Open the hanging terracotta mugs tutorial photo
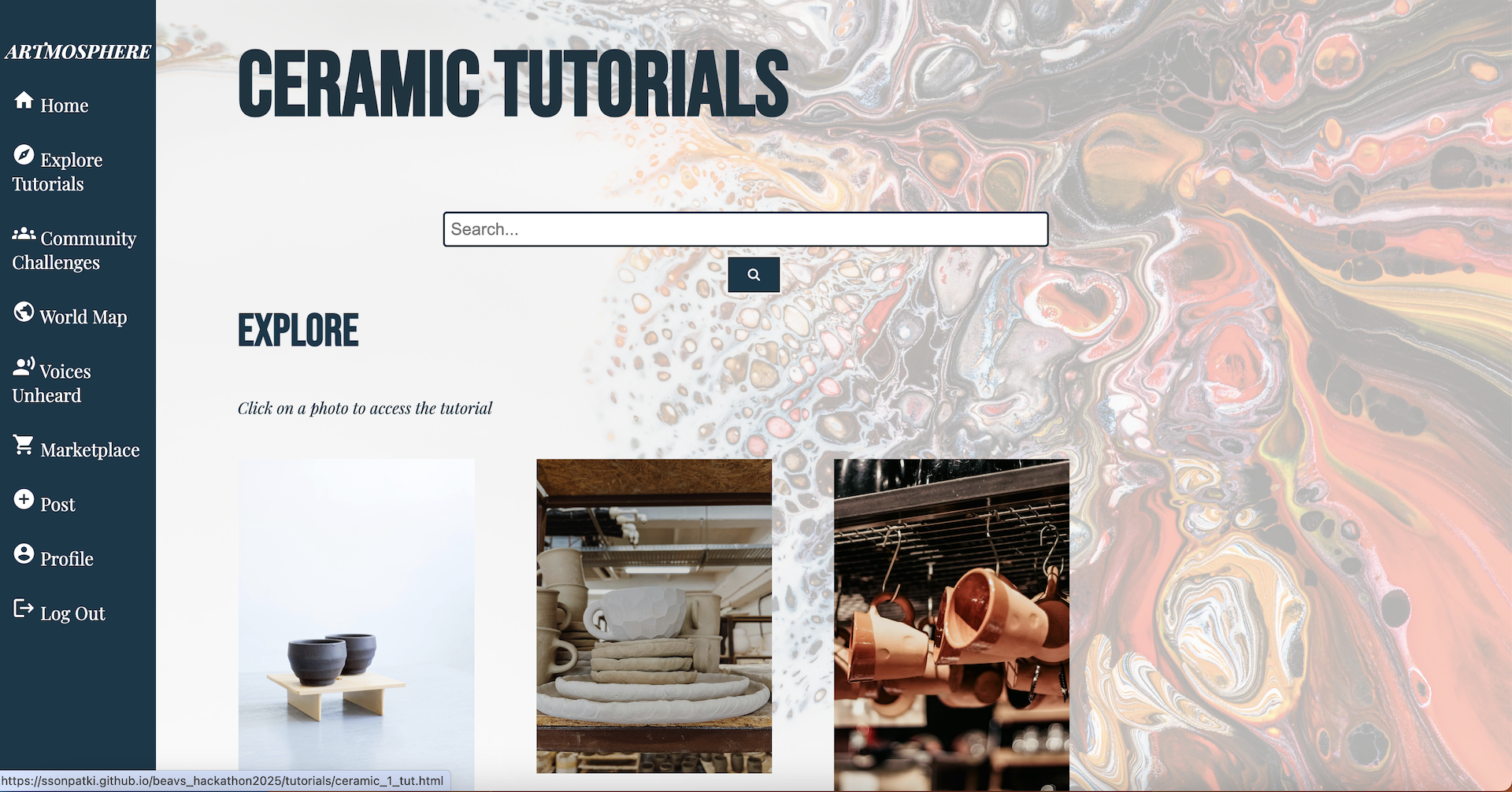The height and width of the screenshot is (792, 1512). (952, 625)
